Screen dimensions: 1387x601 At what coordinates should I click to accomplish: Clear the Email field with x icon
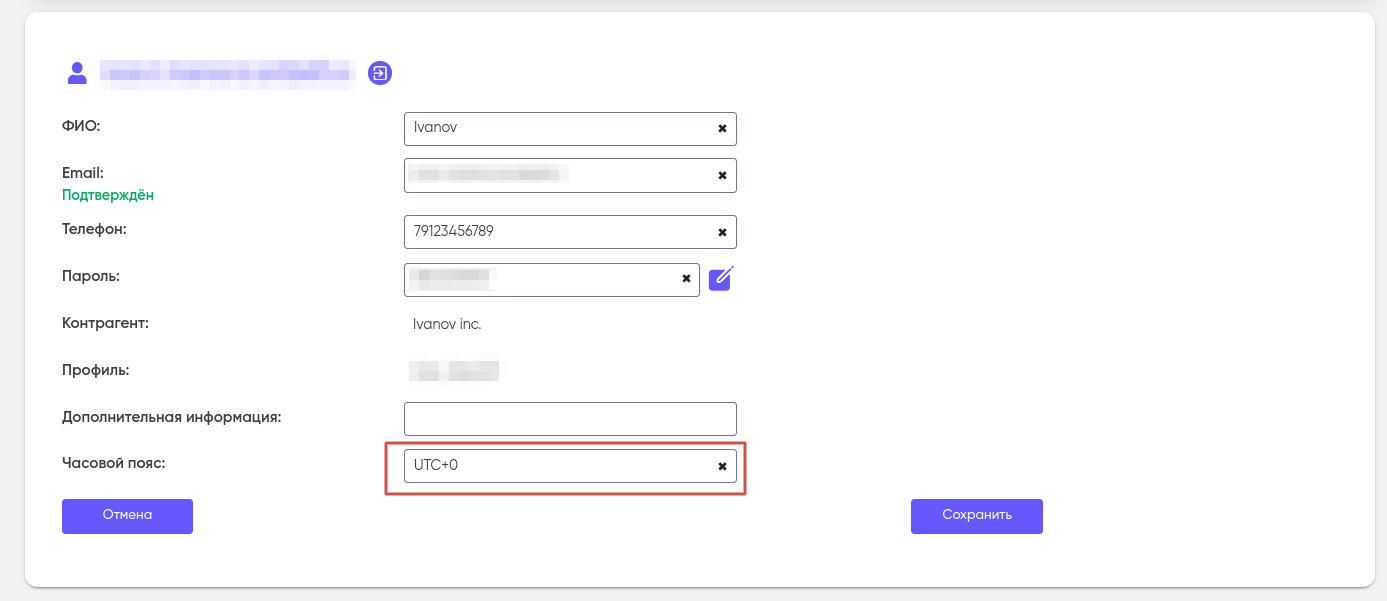click(722, 175)
